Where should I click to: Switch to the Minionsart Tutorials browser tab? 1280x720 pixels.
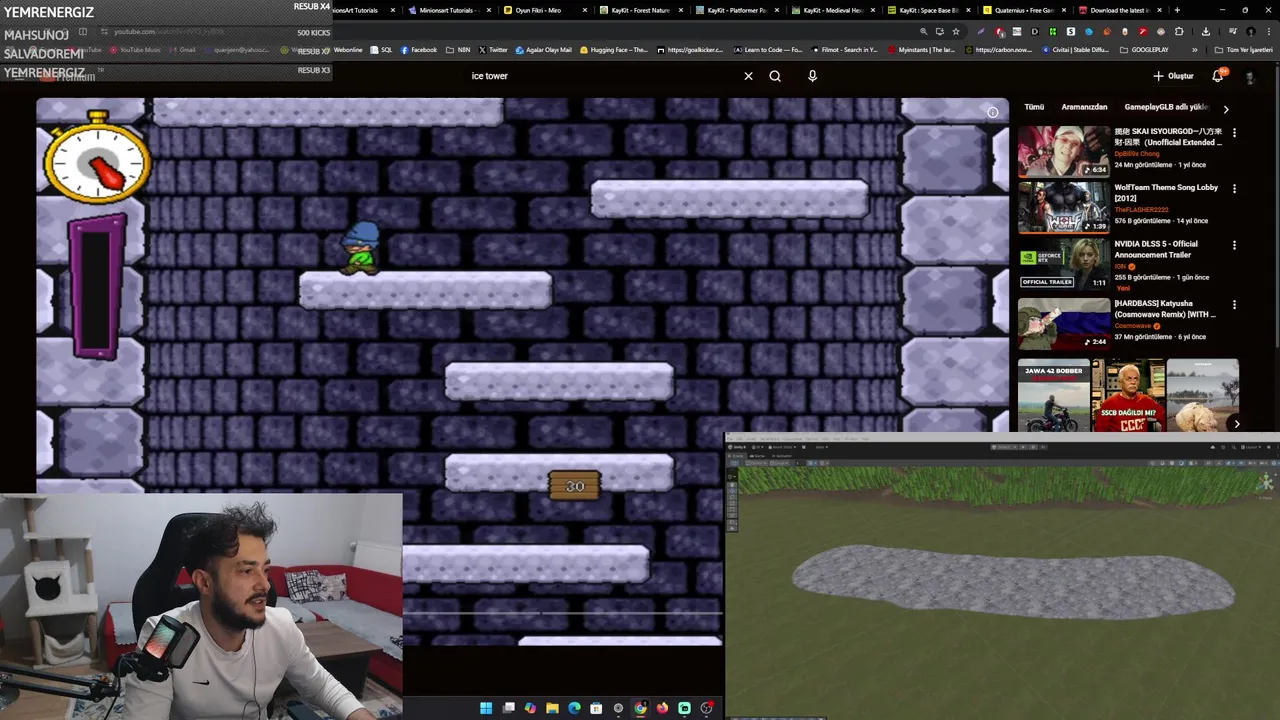coord(448,10)
